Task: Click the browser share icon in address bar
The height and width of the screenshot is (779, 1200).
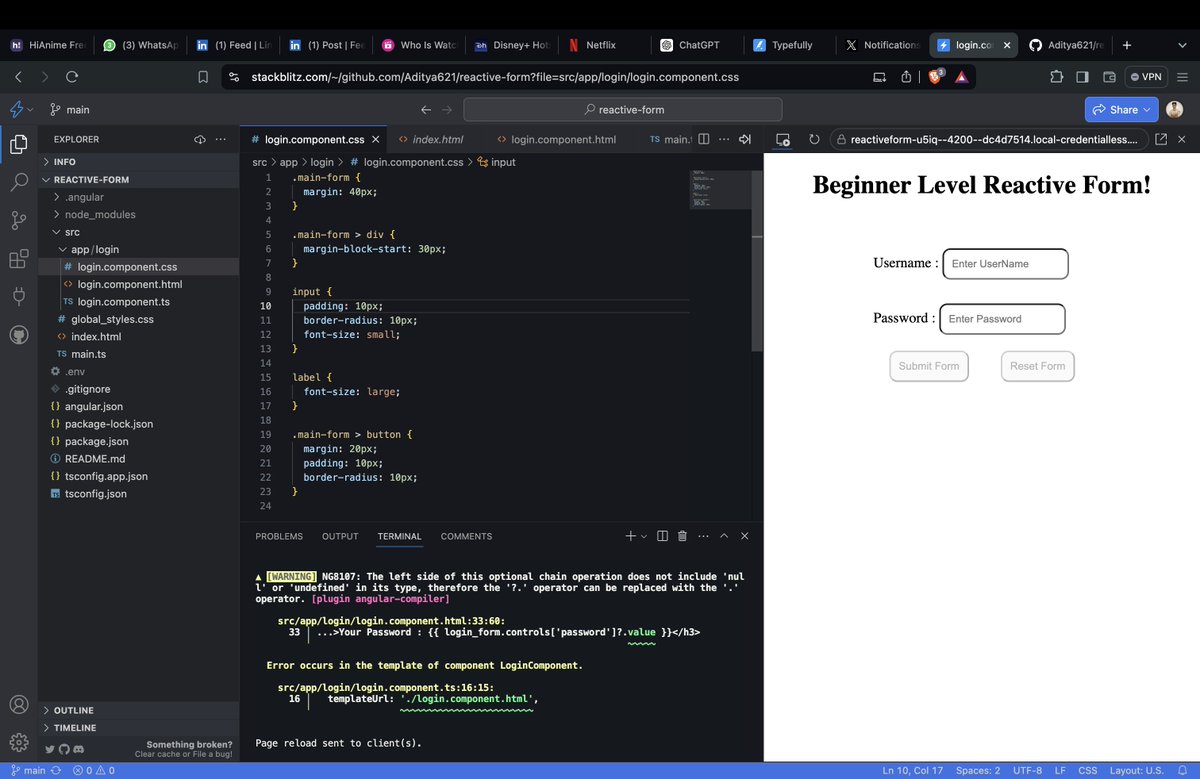Action: point(906,76)
